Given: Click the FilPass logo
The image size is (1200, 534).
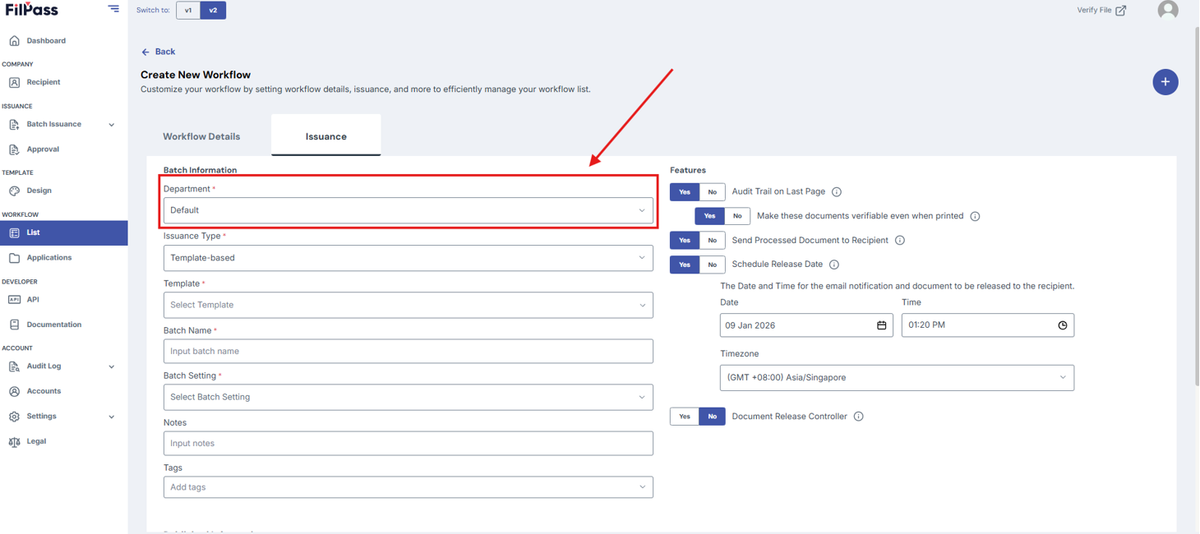Looking at the screenshot, I should coord(31,10).
